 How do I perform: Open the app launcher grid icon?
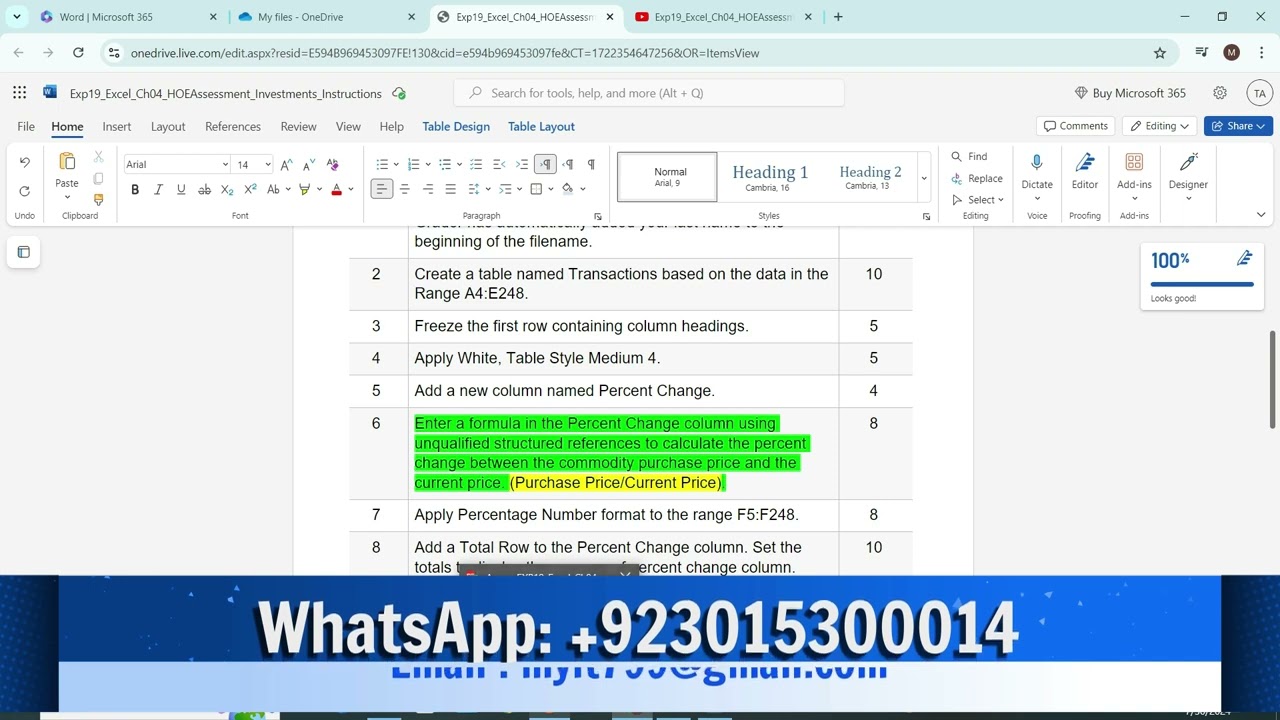click(20, 93)
